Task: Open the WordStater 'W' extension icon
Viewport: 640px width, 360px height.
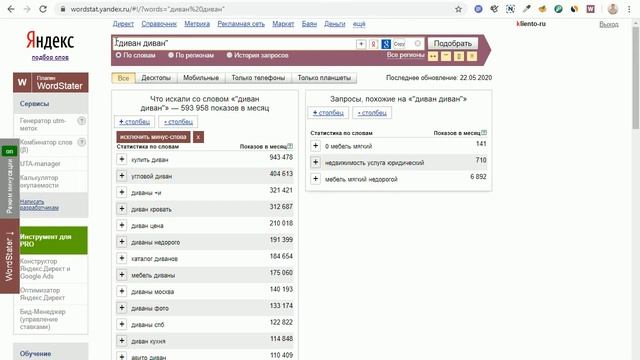Action: 591,9
